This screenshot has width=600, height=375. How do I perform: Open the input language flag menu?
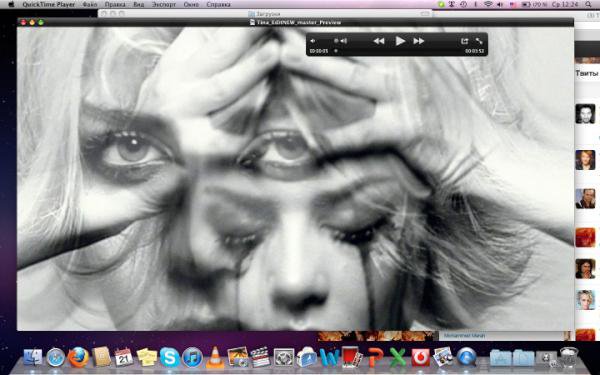pos(513,5)
